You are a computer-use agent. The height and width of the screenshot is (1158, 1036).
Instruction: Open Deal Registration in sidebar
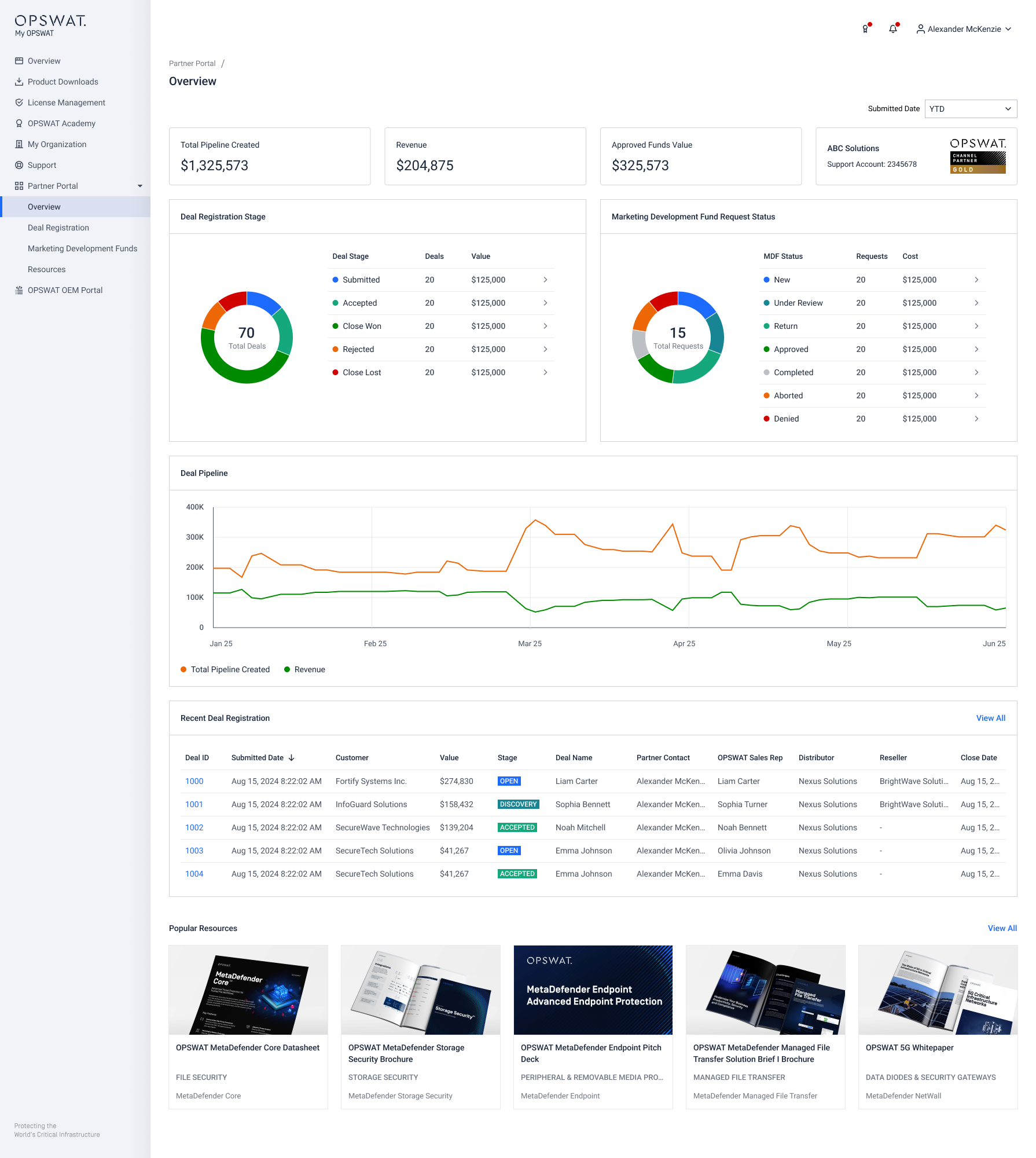pyautogui.click(x=58, y=228)
